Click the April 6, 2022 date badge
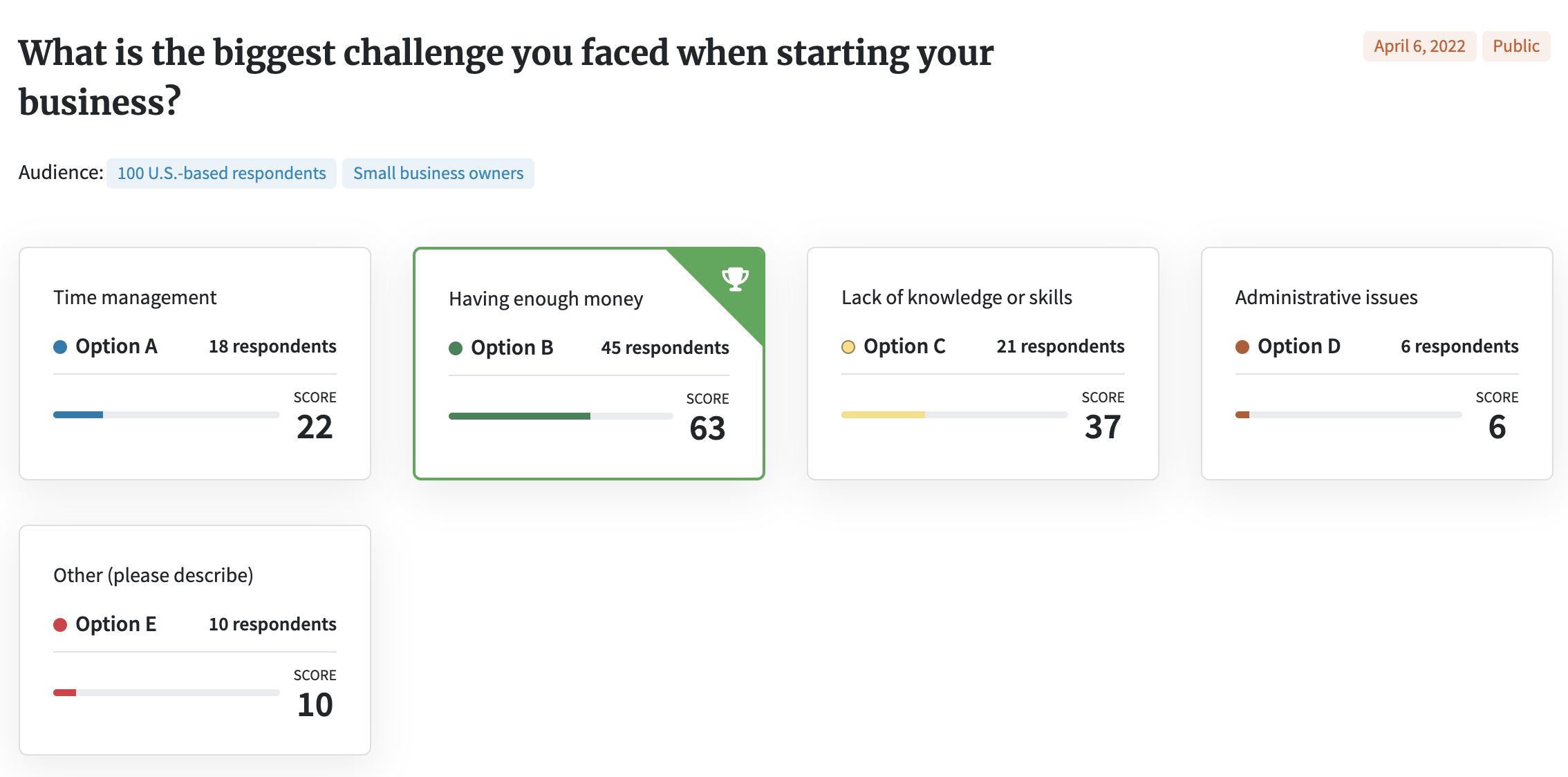Viewport: 1568px width, 777px height. [1419, 46]
